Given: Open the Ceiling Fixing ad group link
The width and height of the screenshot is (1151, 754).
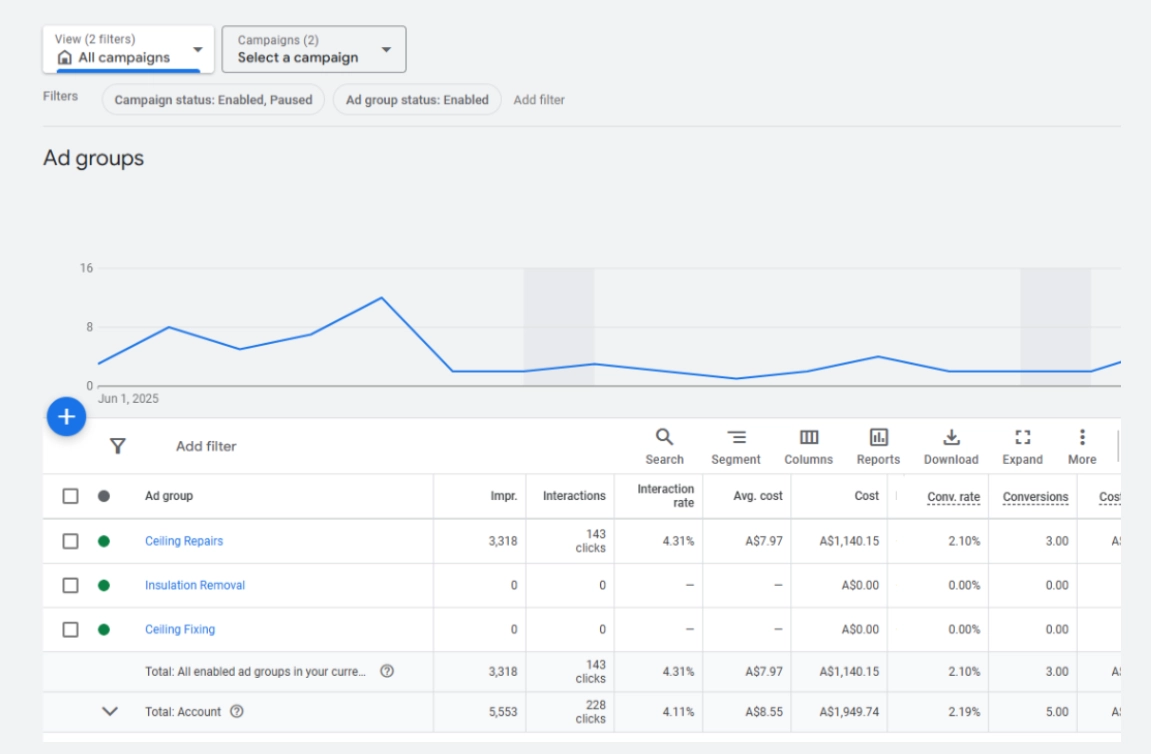Looking at the screenshot, I should 180,629.
